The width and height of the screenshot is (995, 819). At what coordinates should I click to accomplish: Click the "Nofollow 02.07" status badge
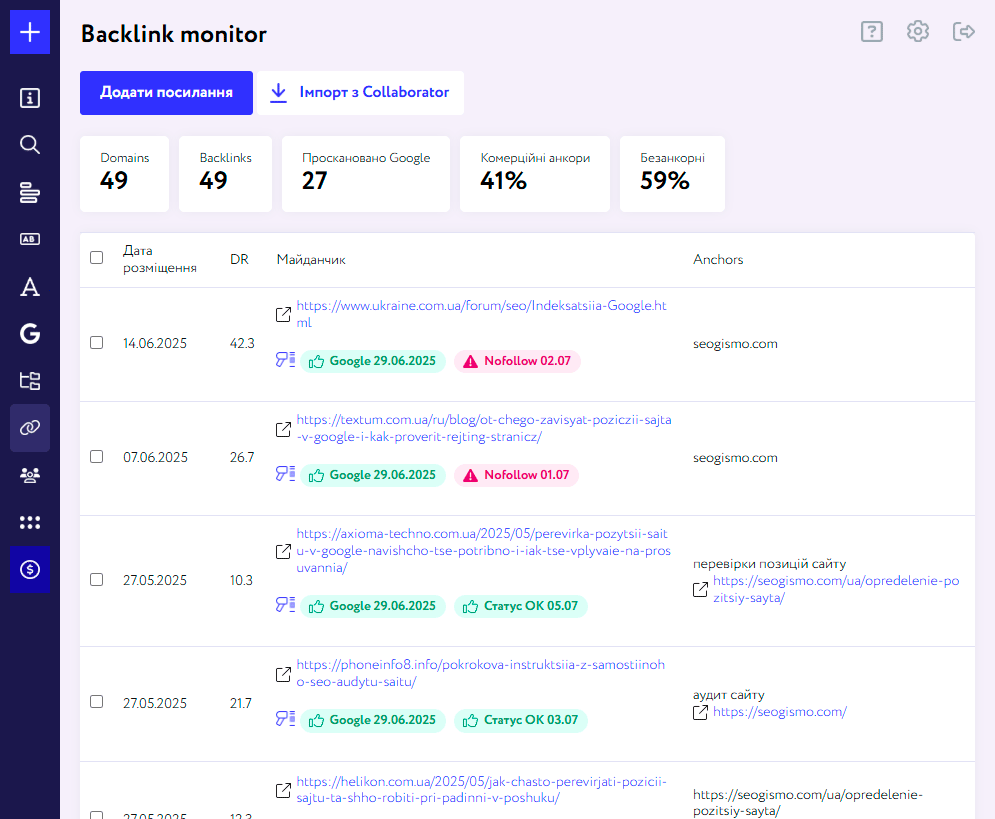coord(517,360)
